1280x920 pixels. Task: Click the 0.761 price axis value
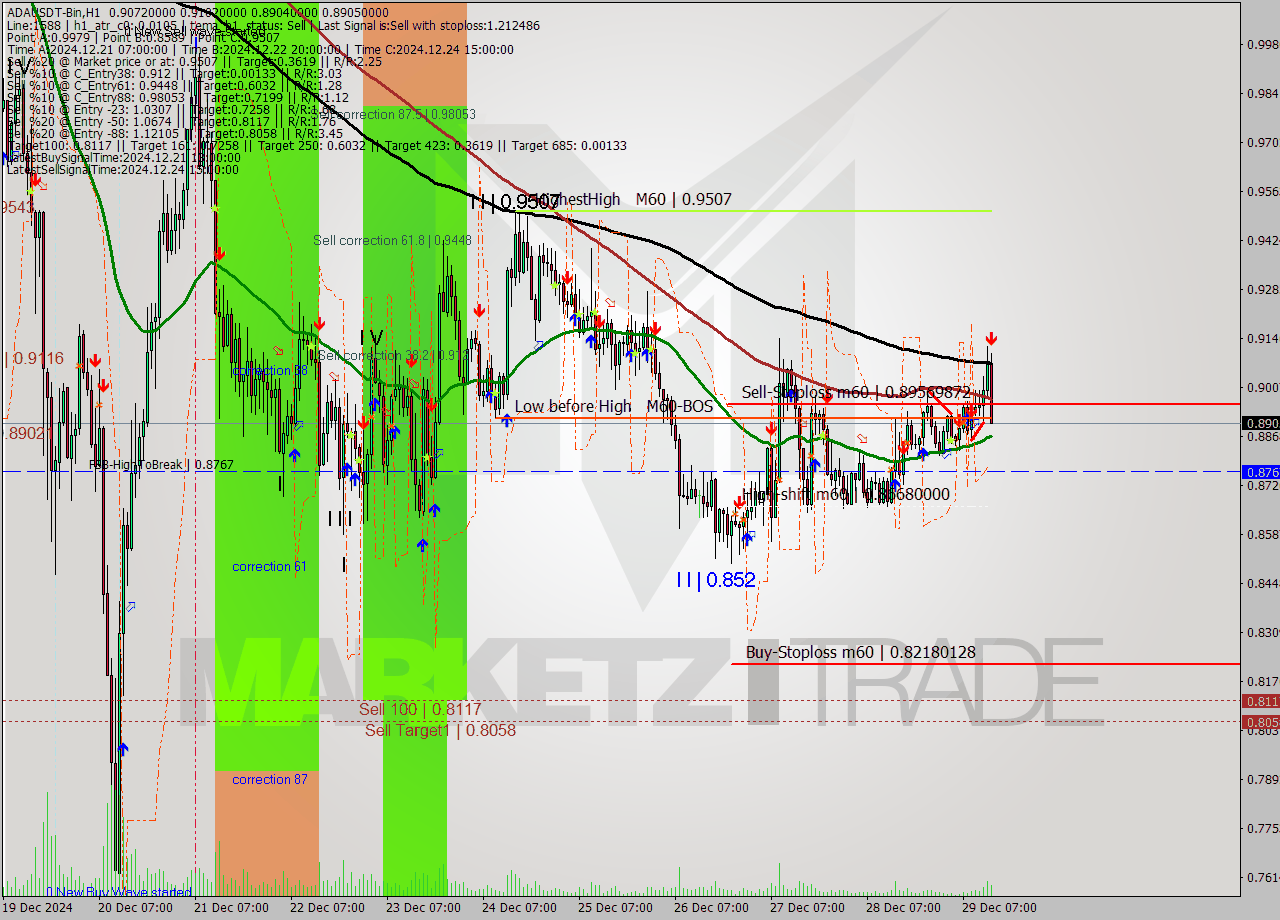pos(1262,877)
